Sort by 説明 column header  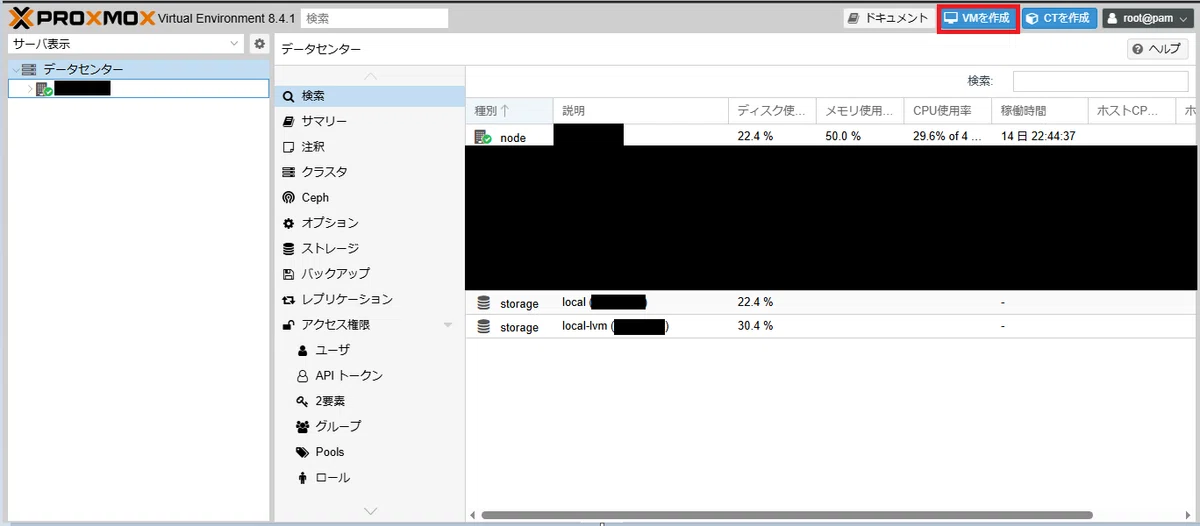(x=641, y=110)
